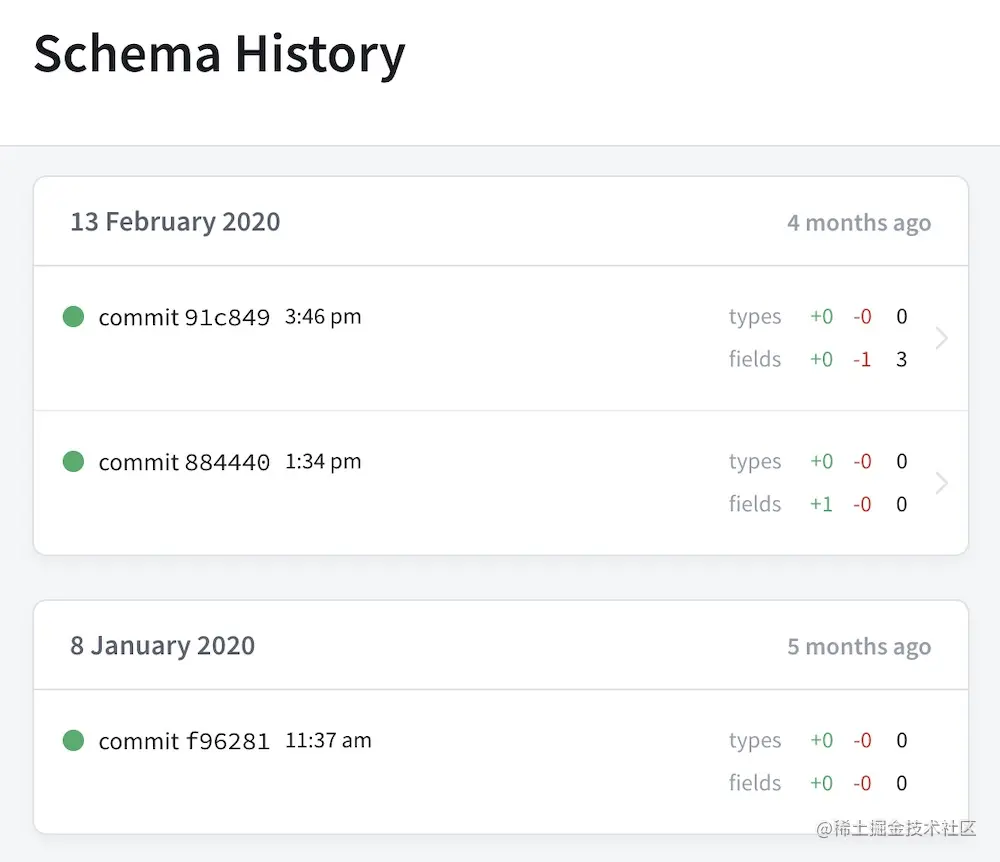Expand commit 884440 details chevron

click(941, 483)
